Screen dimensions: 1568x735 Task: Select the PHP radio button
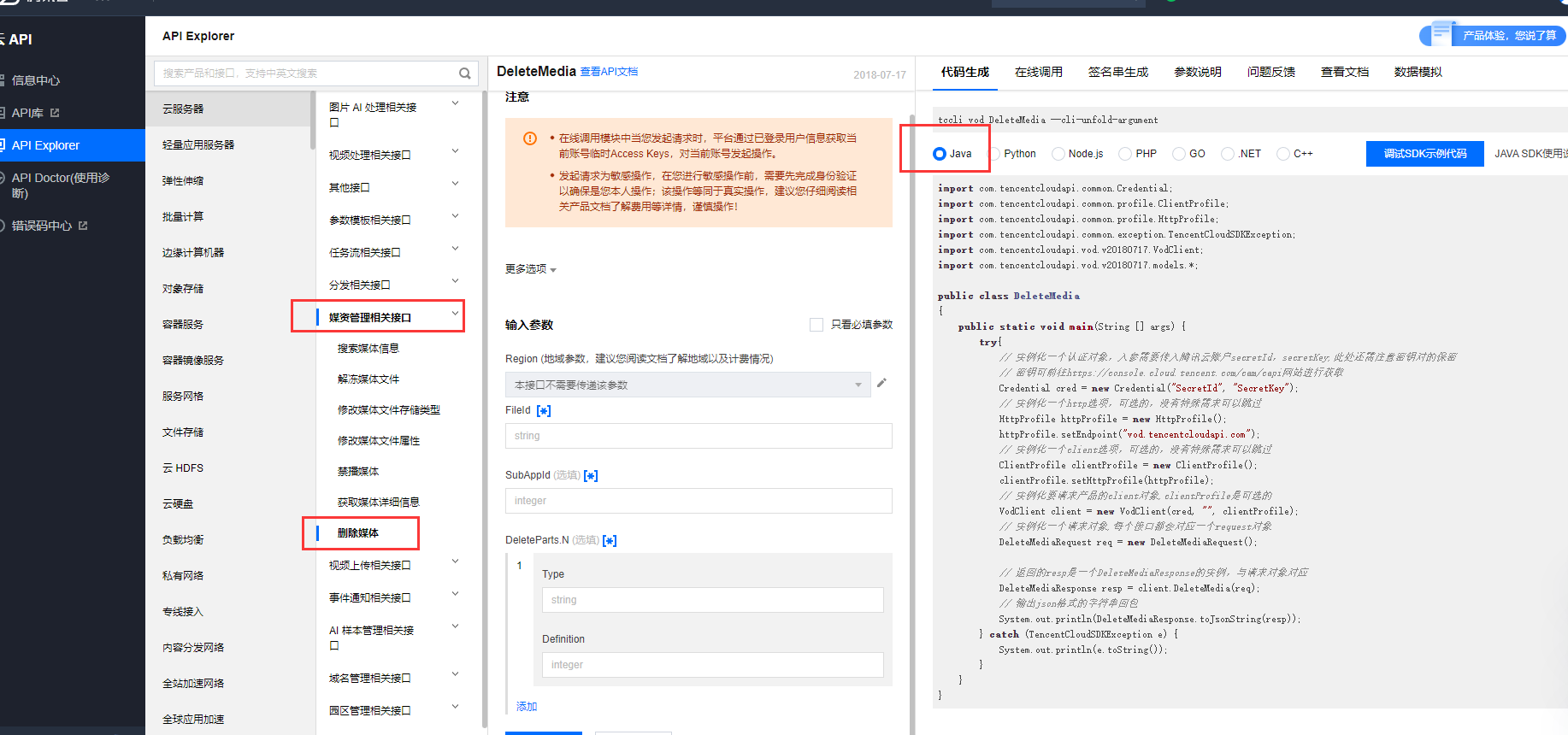(1125, 154)
